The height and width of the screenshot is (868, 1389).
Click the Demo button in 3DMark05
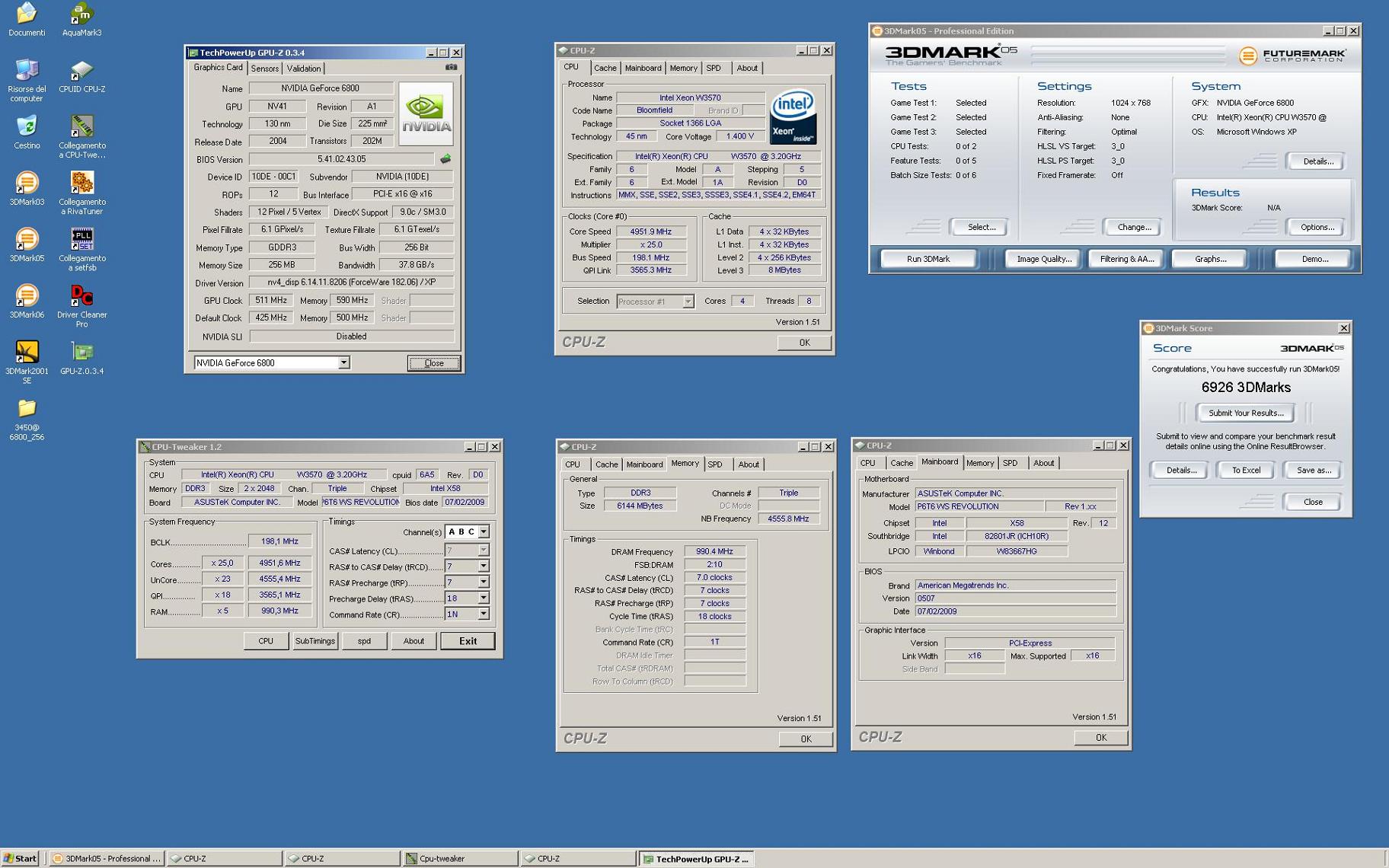(1314, 259)
